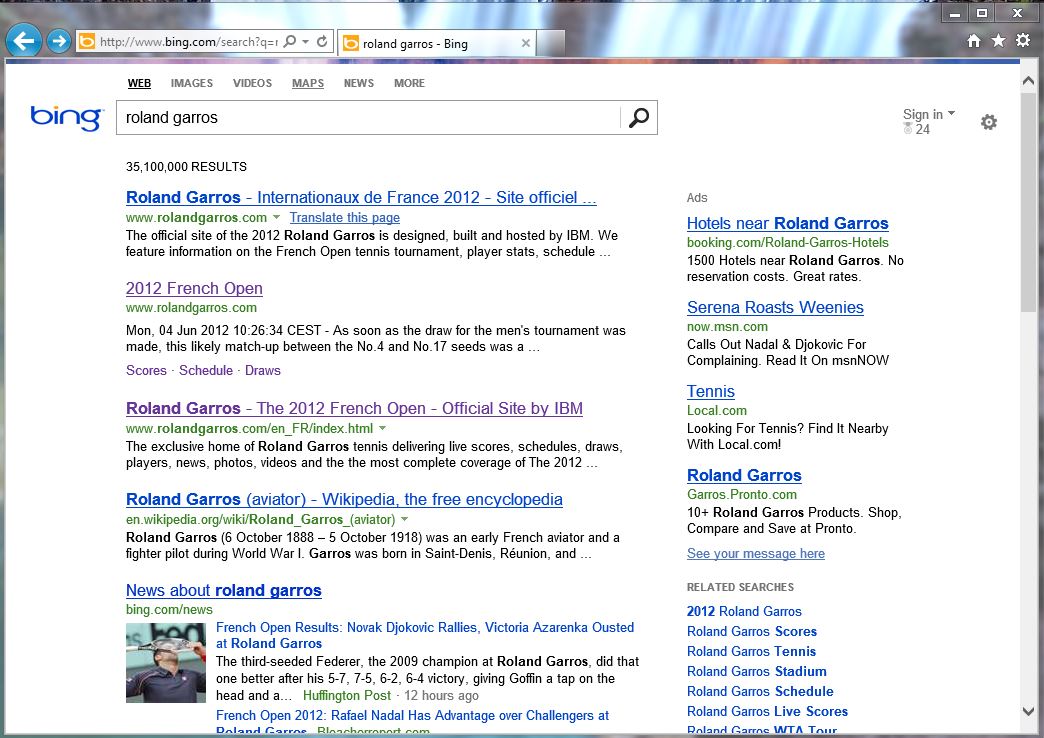1044x738 pixels.
Task: Click the Bing logo
Action: [67, 118]
